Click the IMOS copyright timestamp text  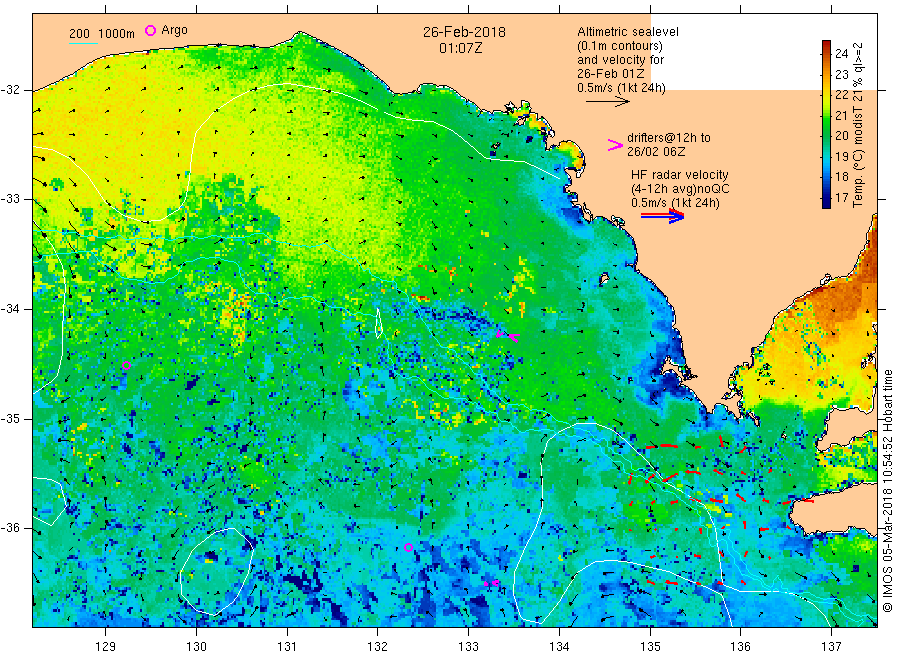click(x=888, y=491)
